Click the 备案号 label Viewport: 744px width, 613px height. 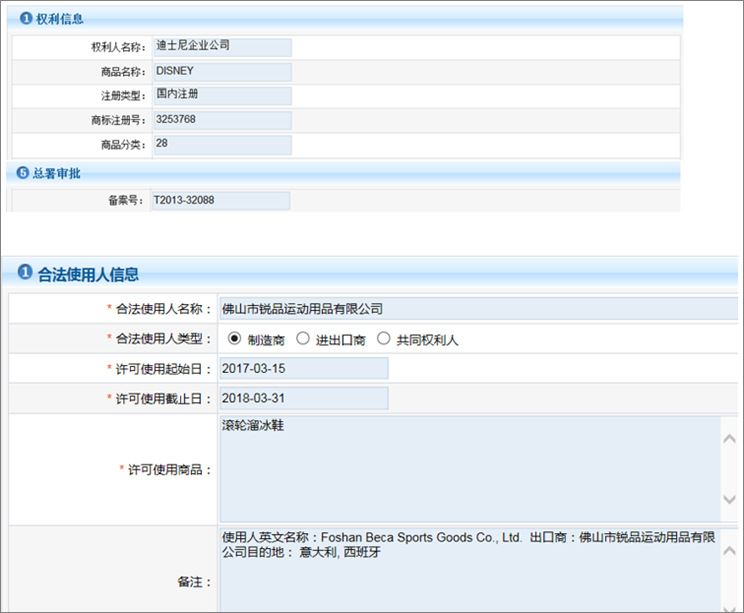pyautogui.click(x=126, y=200)
